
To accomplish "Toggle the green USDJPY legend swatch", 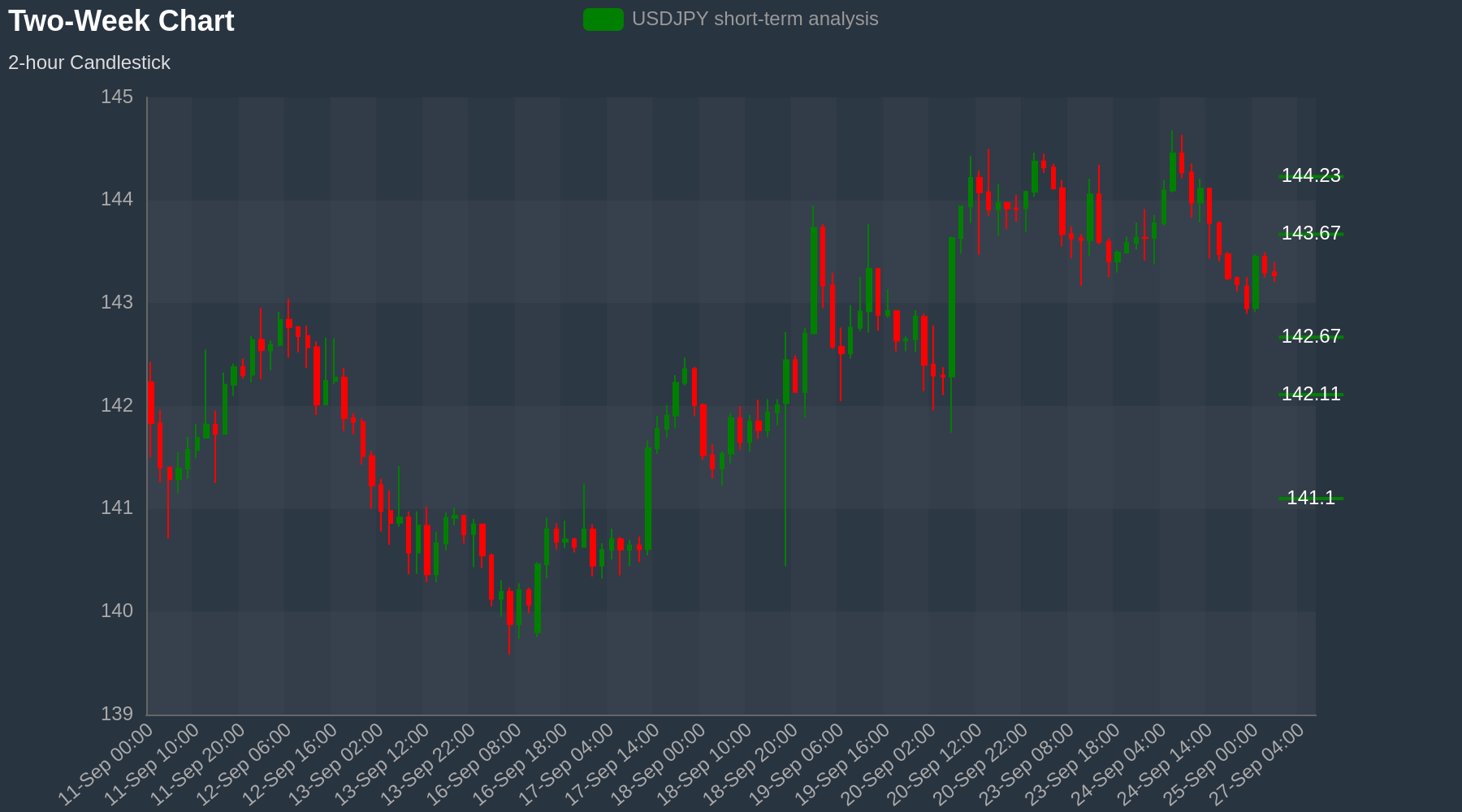I will [x=603, y=19].
